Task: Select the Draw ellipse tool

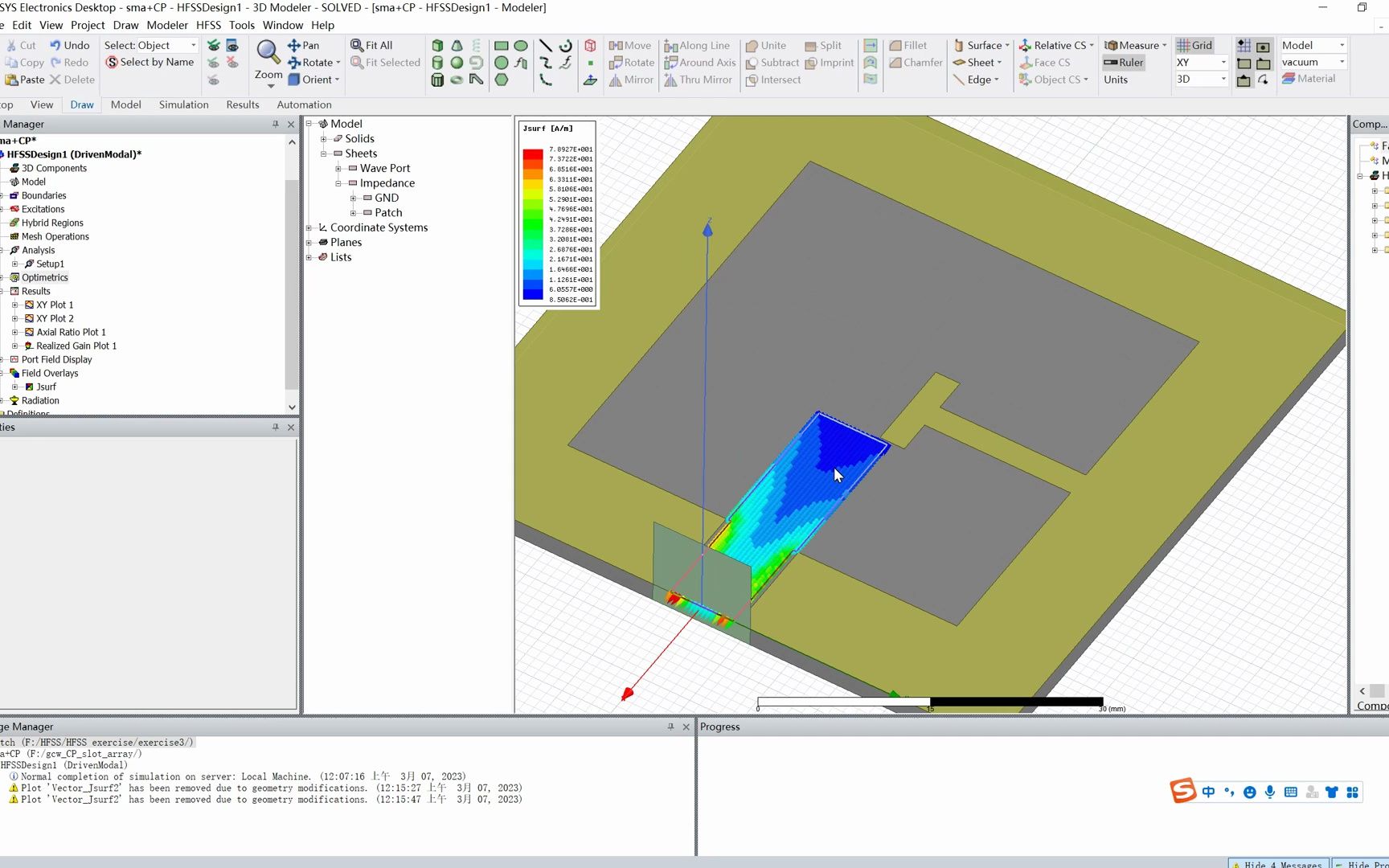Action: point(521,46)
